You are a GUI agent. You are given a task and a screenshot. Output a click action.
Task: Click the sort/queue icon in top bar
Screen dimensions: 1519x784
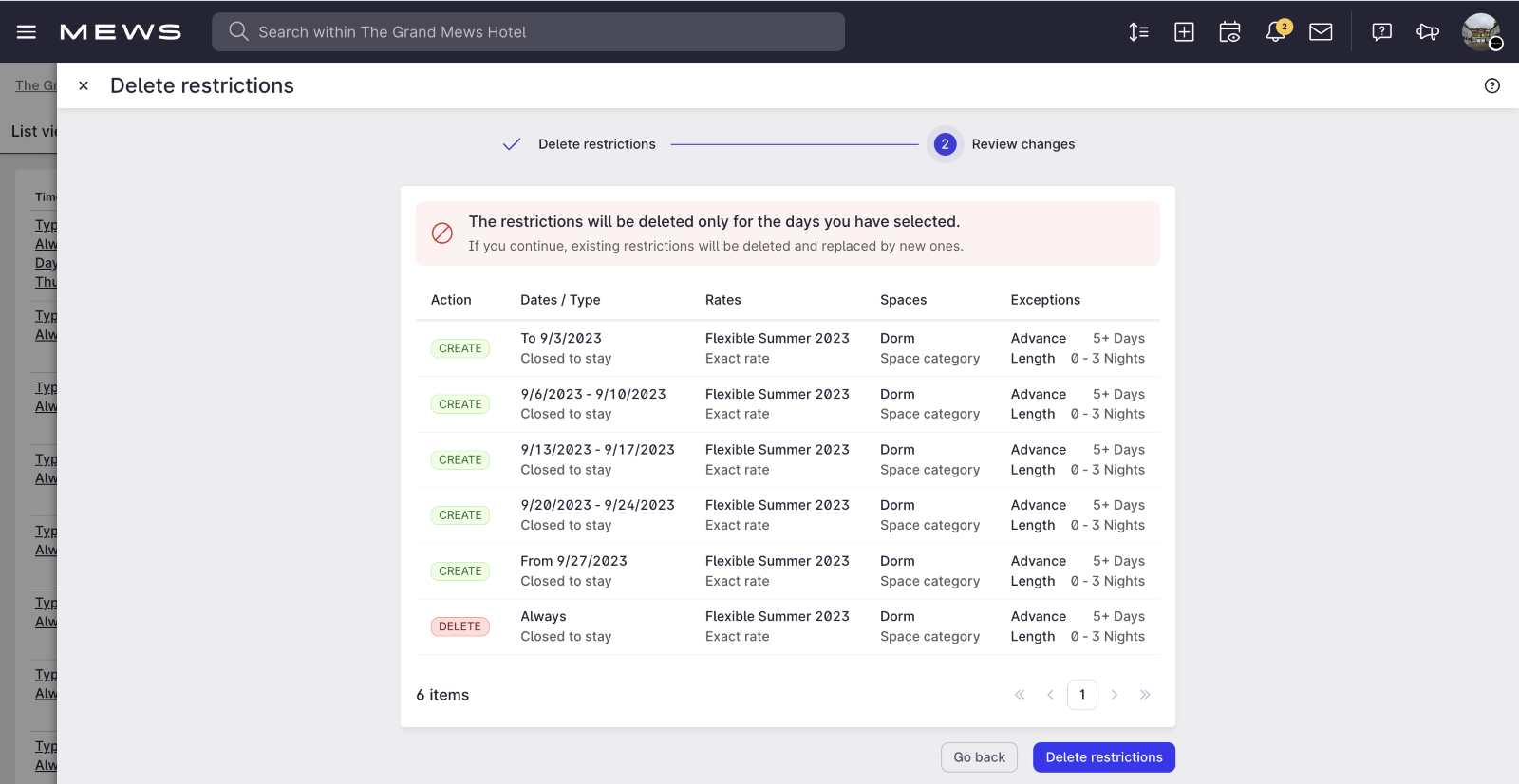tap(1138, 32)
